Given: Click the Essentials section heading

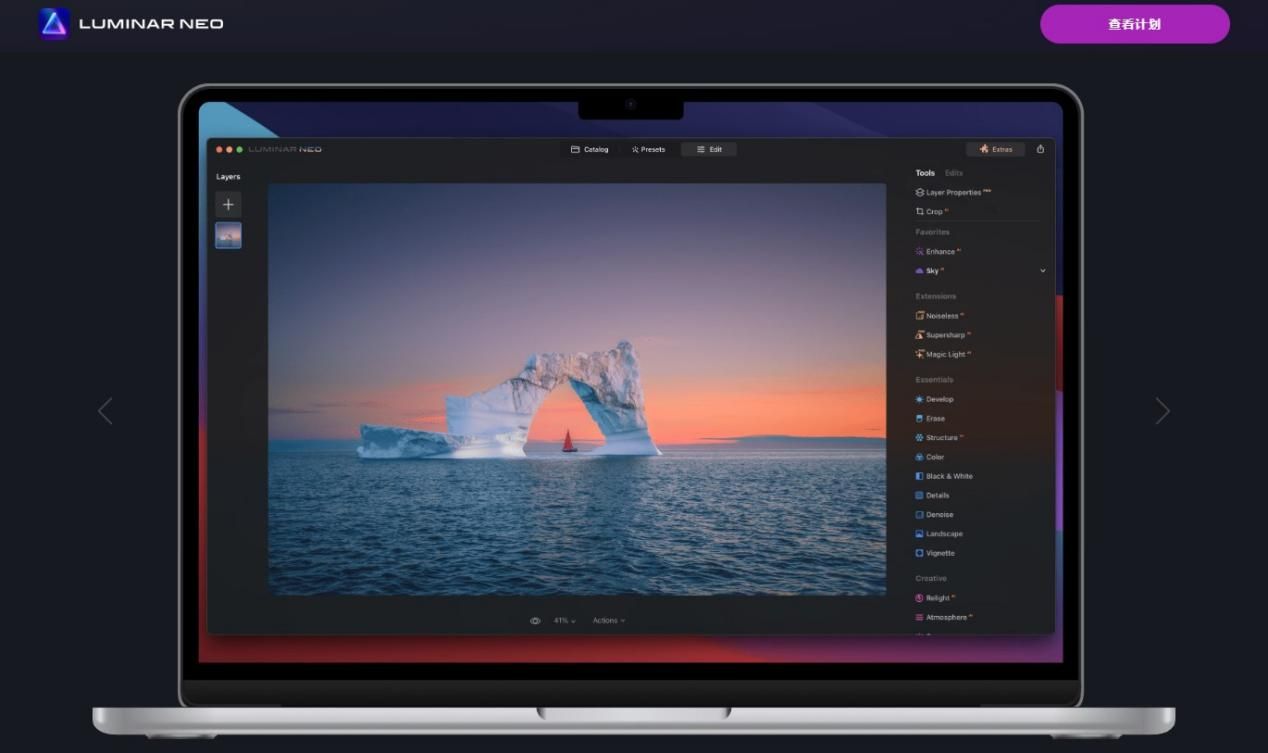Looking at the screenshot, I should tap(934, 380).
